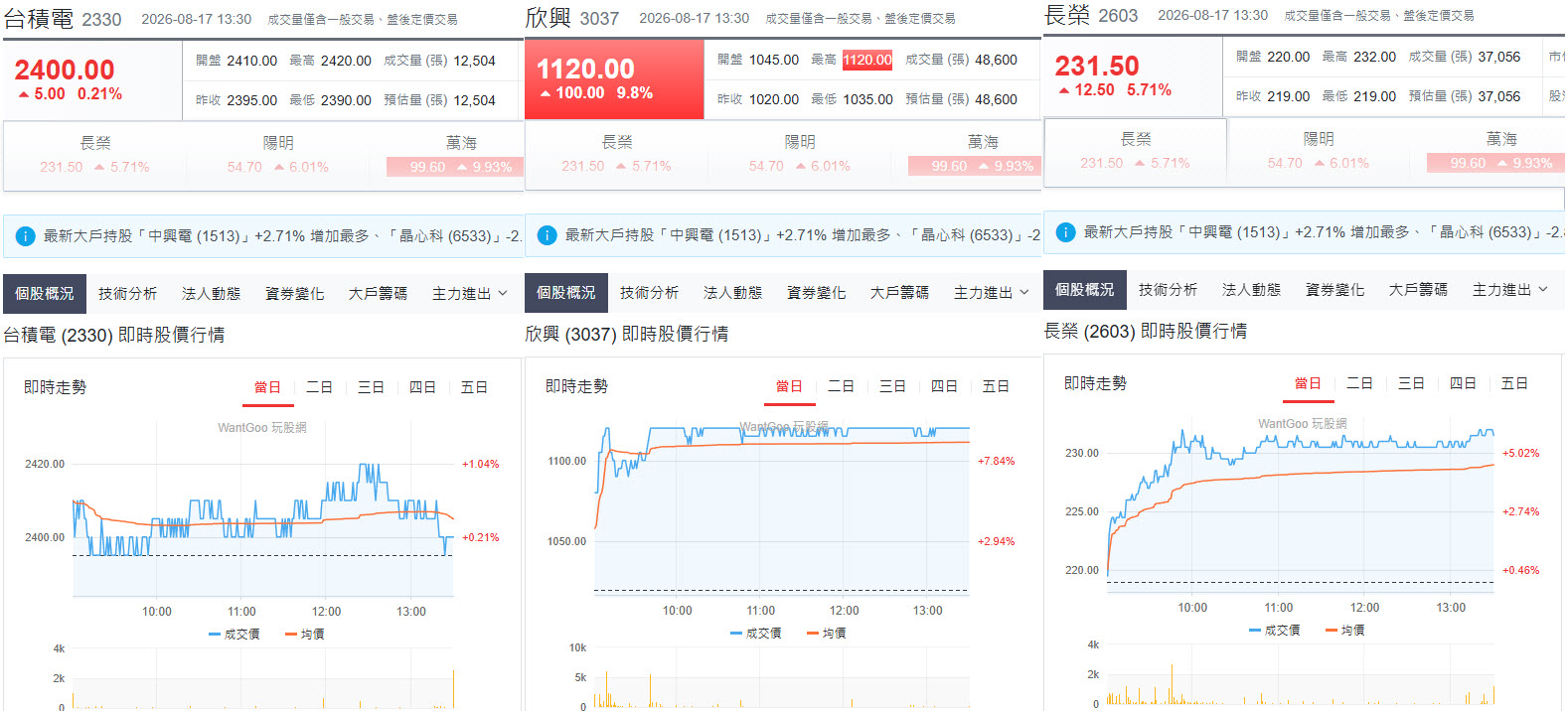This screenshot has width=1568, height=711.
Task: Click the 1120.00 price of 欣興
Action: point(585,69)
